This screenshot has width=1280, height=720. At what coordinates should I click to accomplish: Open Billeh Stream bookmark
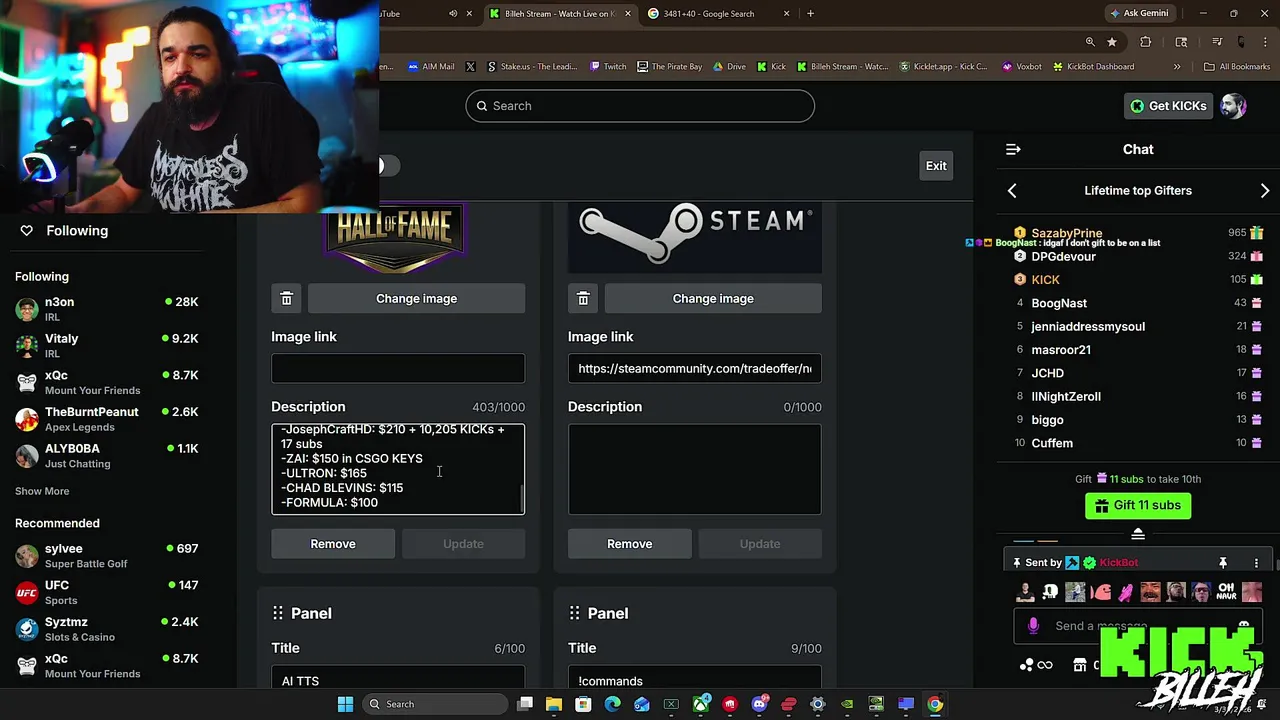pos(842,67)
